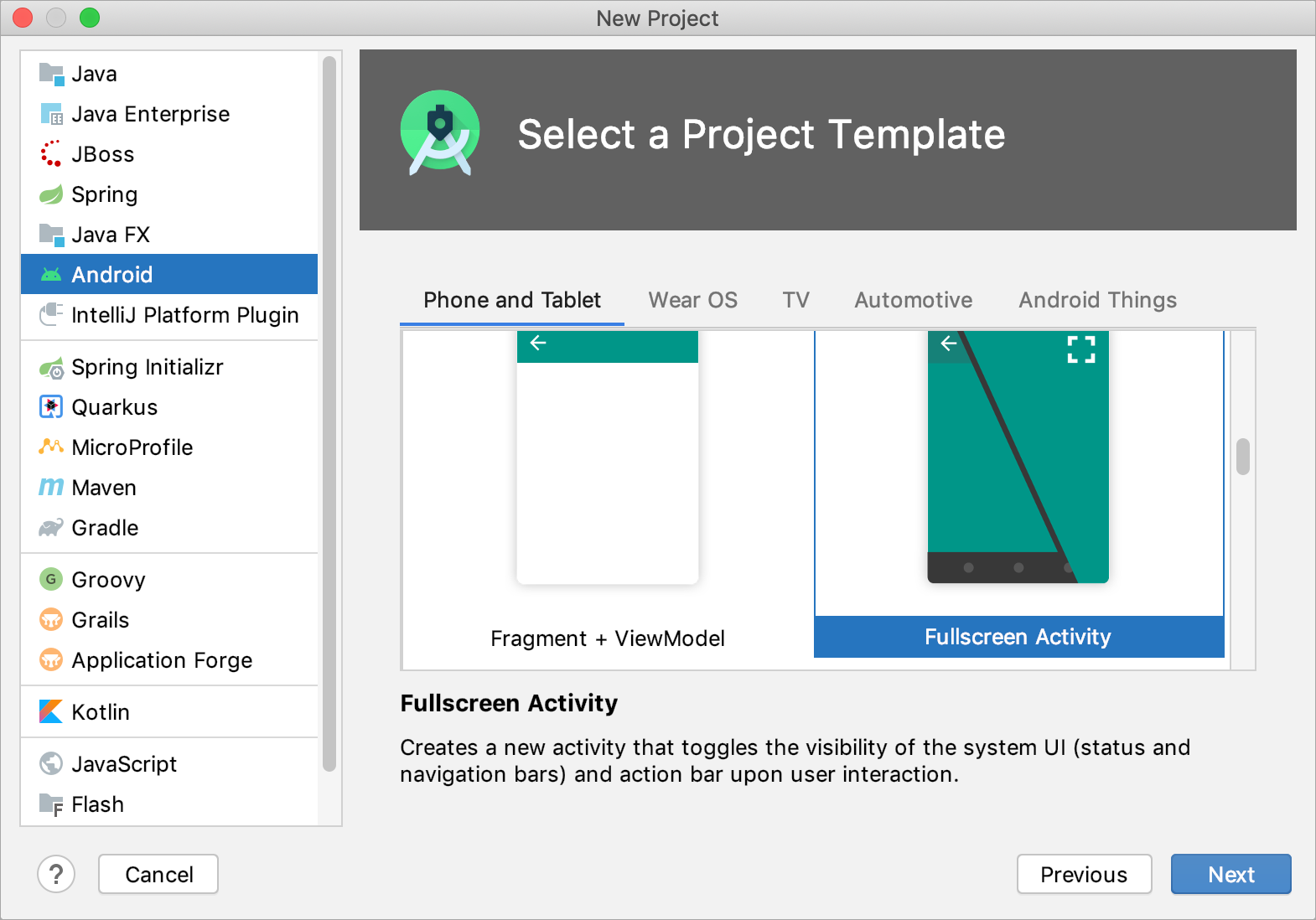This screenshot has width=1316, height=920.
Task: Click the Fragment + ViewModel caption
Action: (x=608, y=638)
